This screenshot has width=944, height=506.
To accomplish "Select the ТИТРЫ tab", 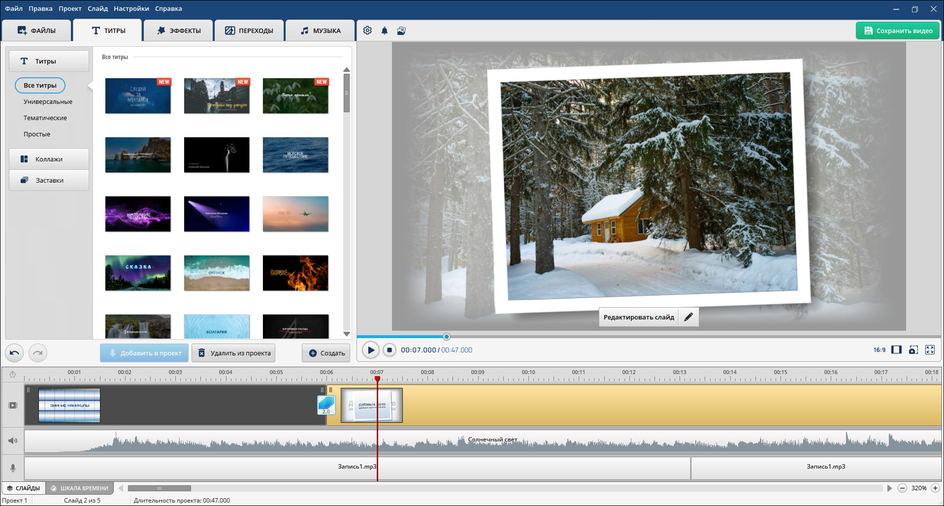I will (108, 31).
